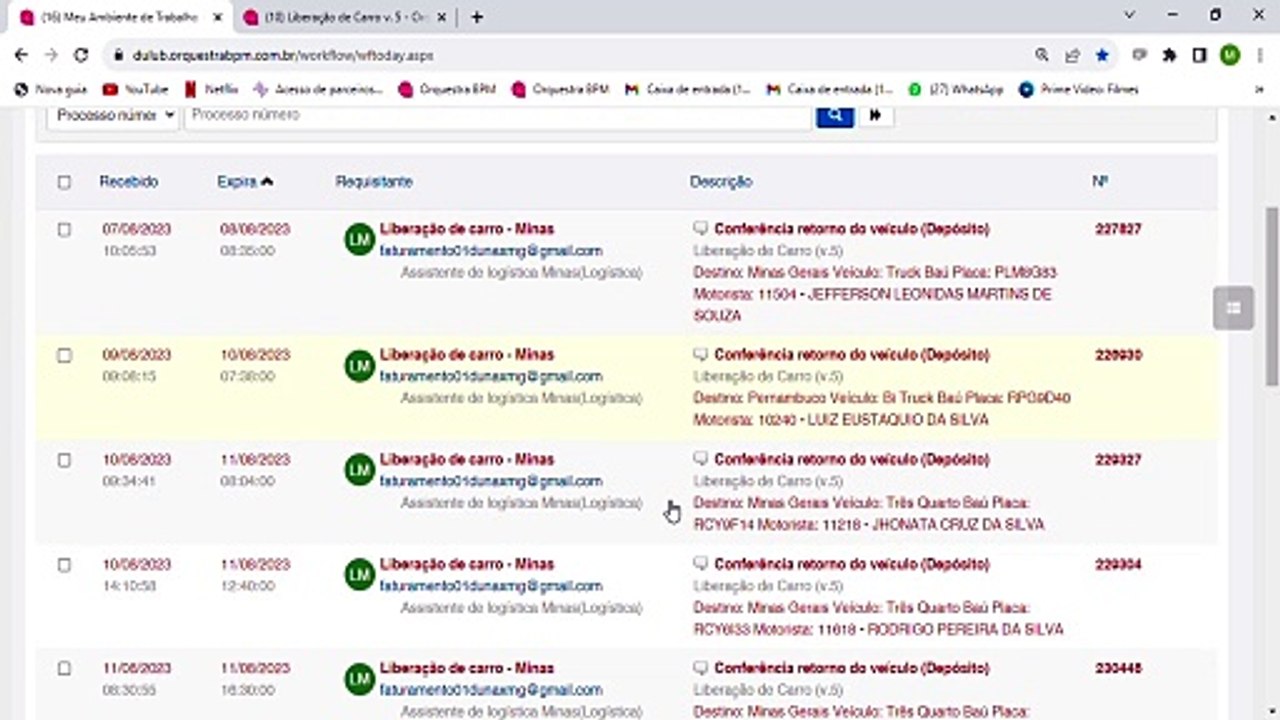The width and height of the screenshot is (1280, 720).
Task: Toggle the select-all checkbox in table header
Action: [64, 182]
